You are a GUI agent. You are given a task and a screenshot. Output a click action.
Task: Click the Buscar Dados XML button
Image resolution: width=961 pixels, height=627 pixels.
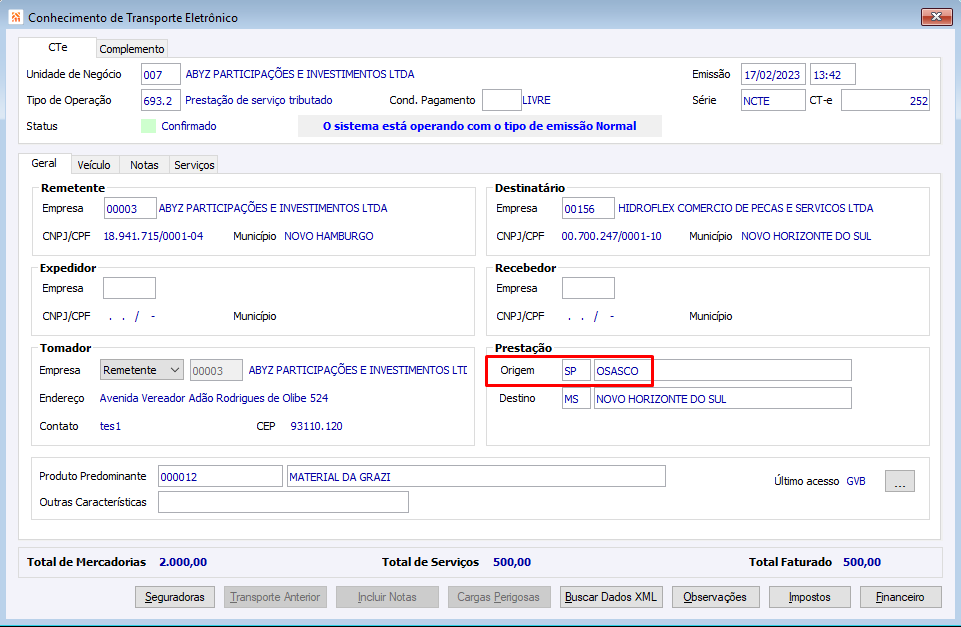(x=610, y=597)
